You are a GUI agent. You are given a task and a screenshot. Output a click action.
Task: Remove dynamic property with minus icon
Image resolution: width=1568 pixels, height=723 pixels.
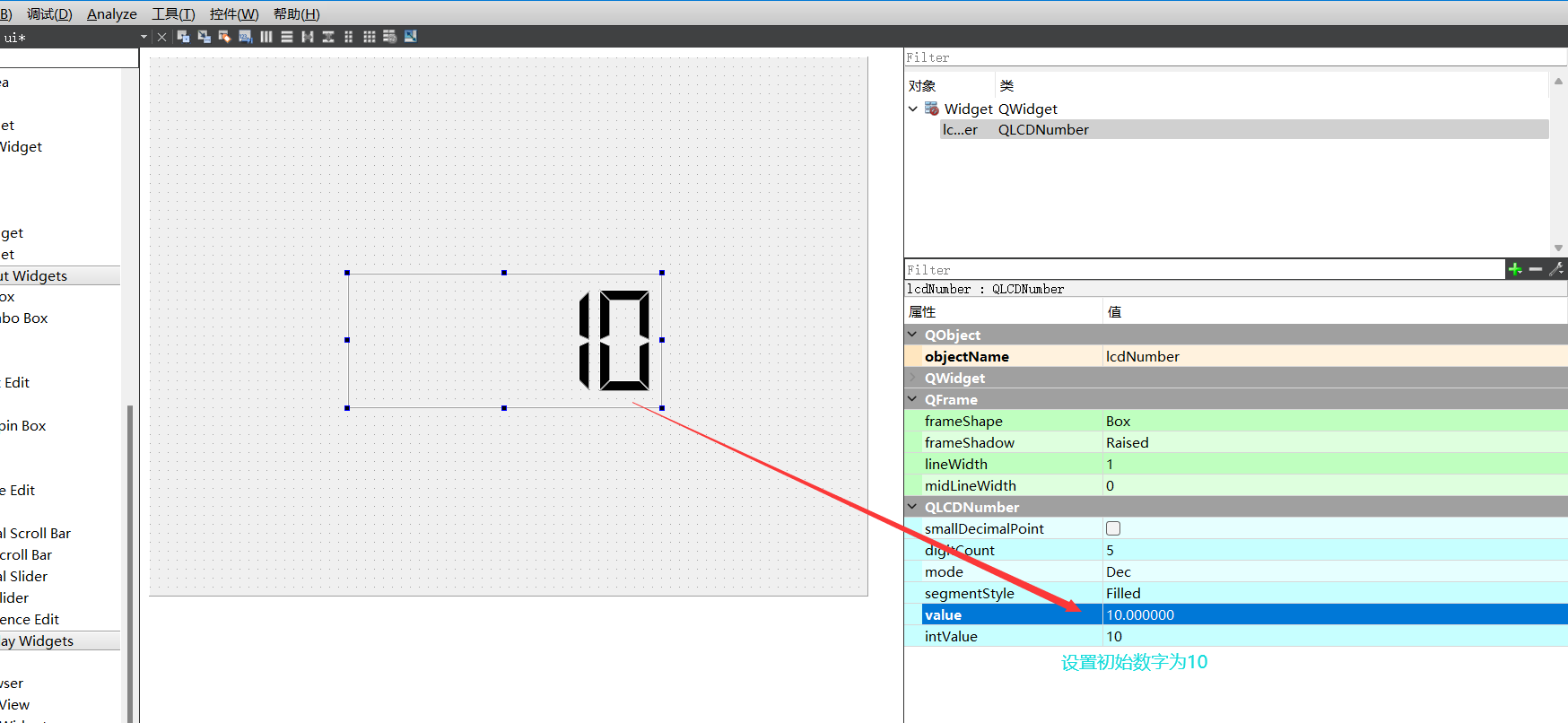tap(1536, 269)
